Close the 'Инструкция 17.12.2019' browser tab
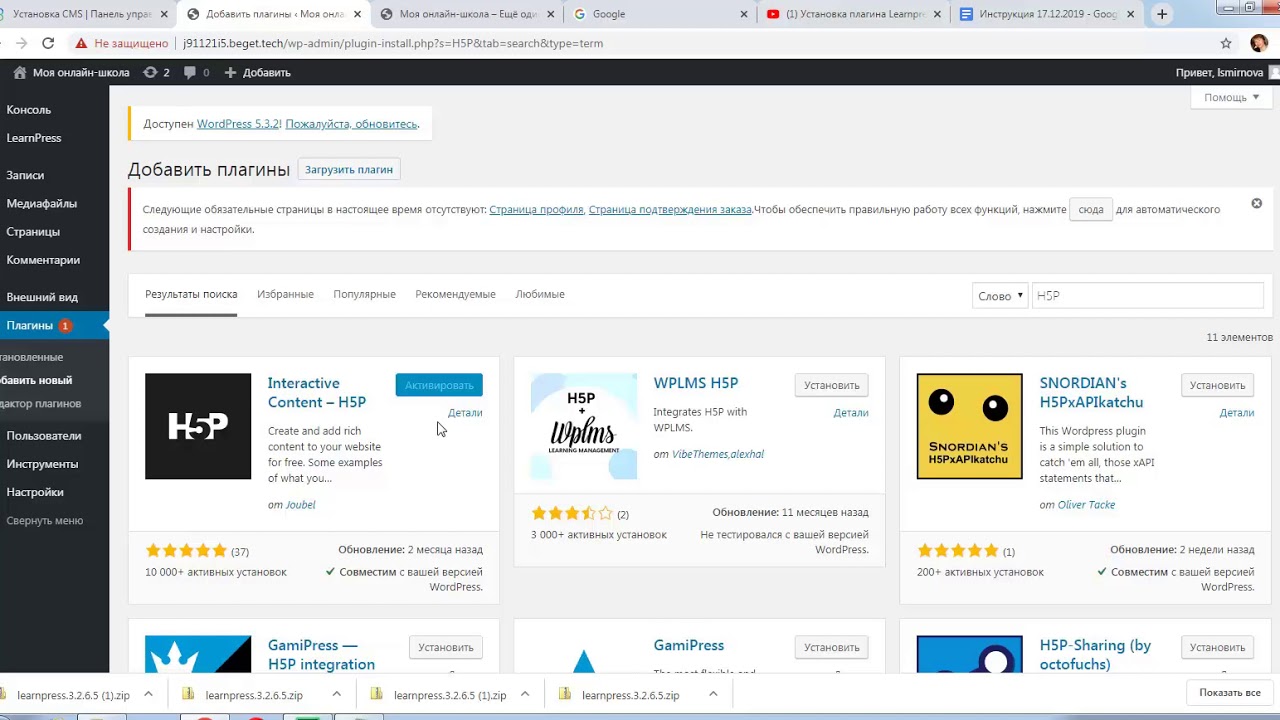 pos(1131,14)
